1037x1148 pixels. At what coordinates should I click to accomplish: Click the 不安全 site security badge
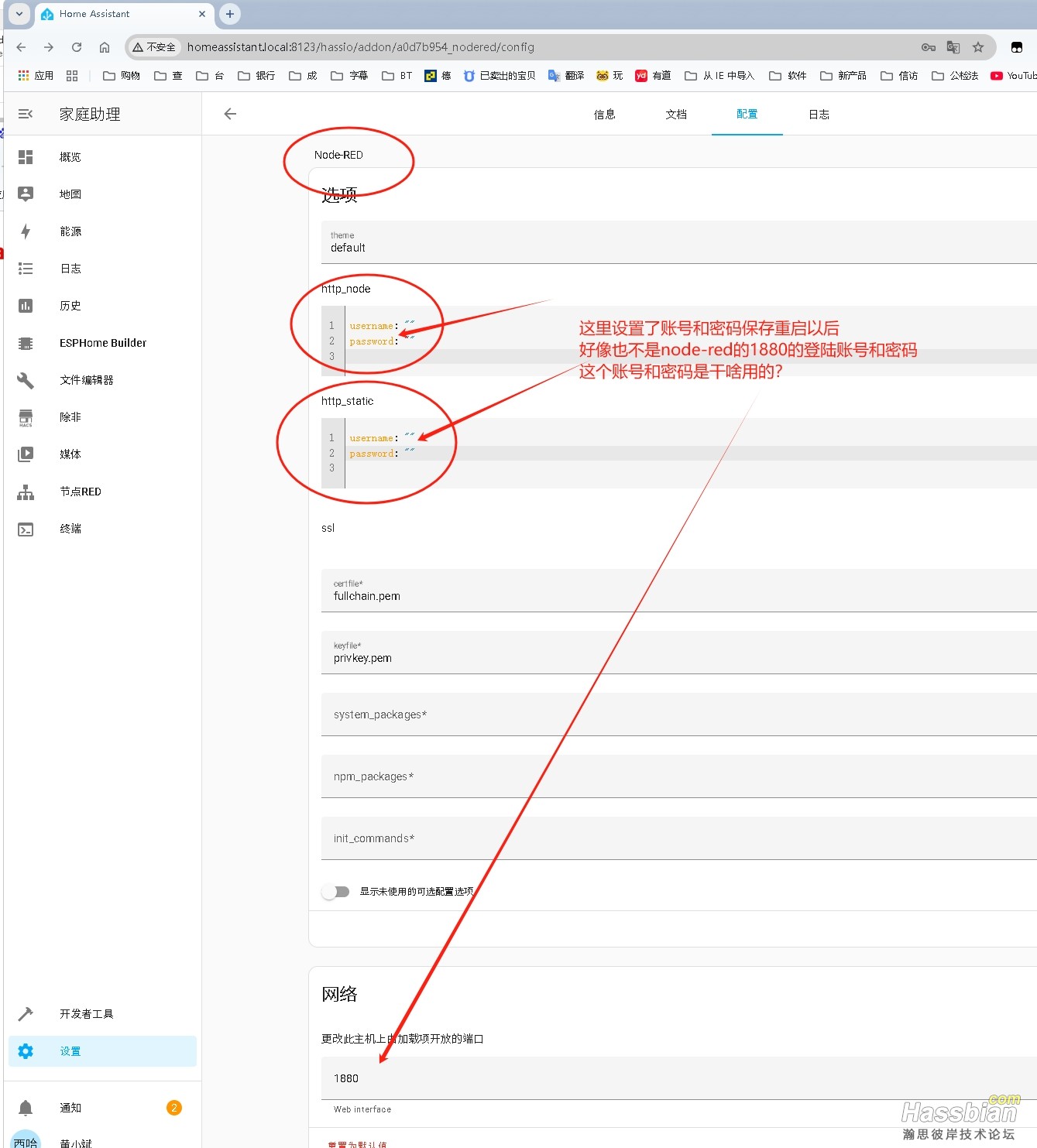coord(154,47)
